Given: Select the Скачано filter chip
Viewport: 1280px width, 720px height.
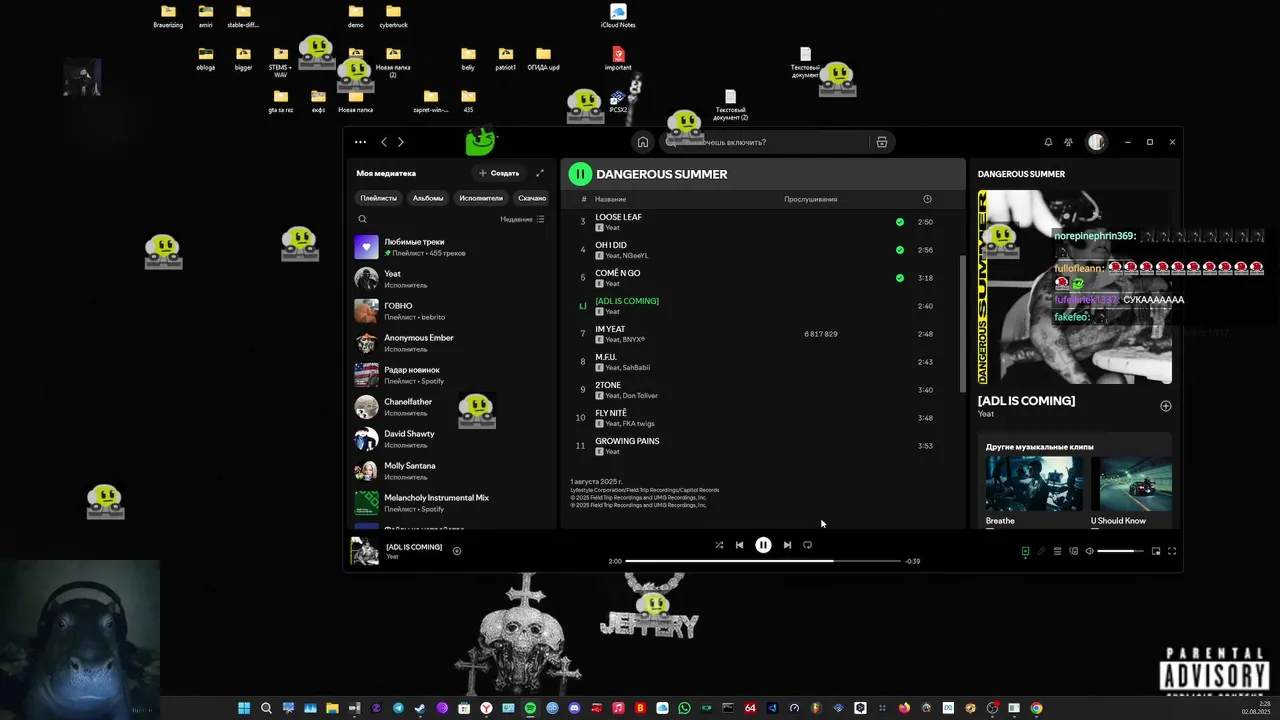Looking at the screenshot, I should click(532, 198).
